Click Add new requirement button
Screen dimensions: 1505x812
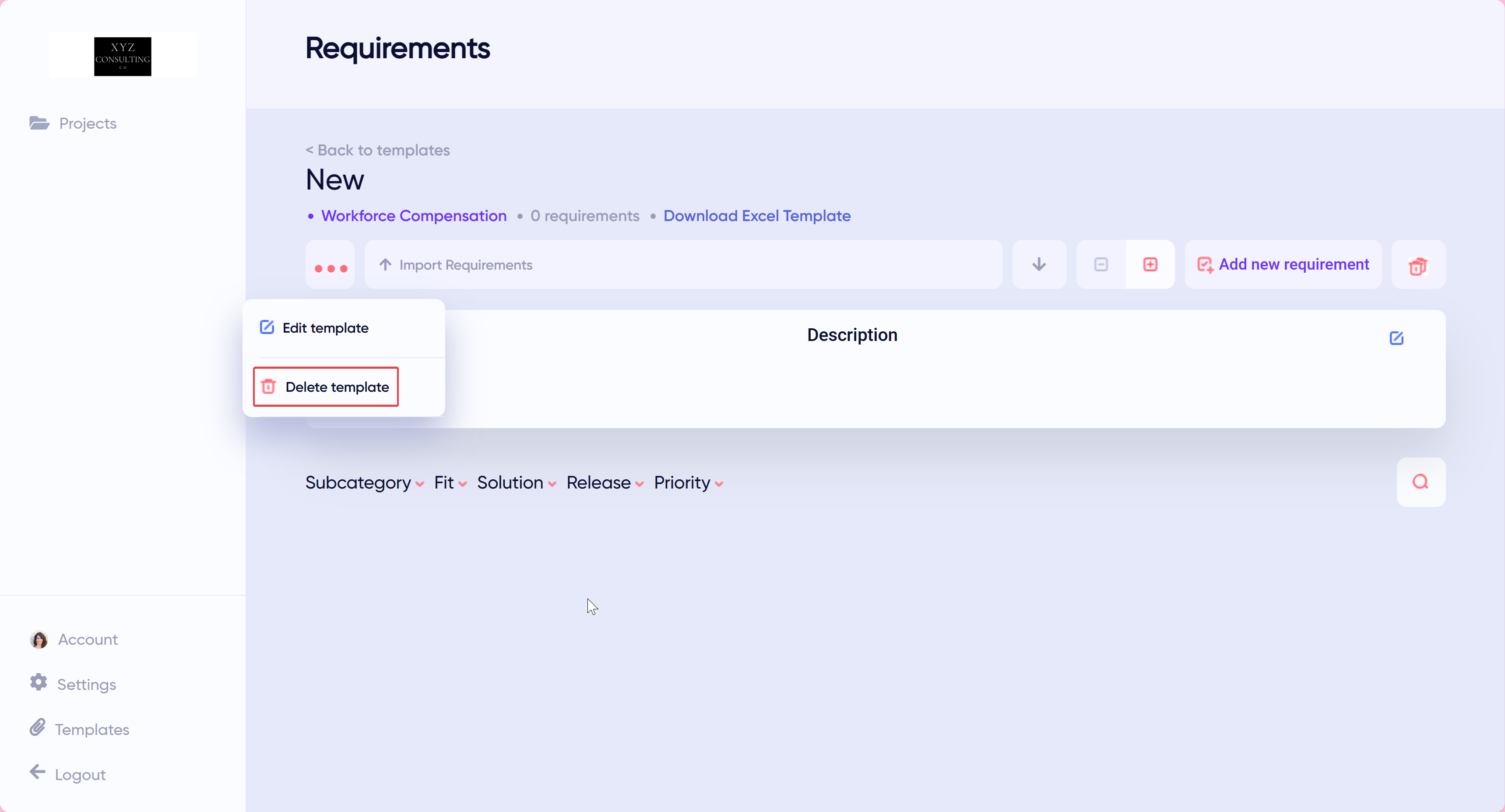(1283, 265)
